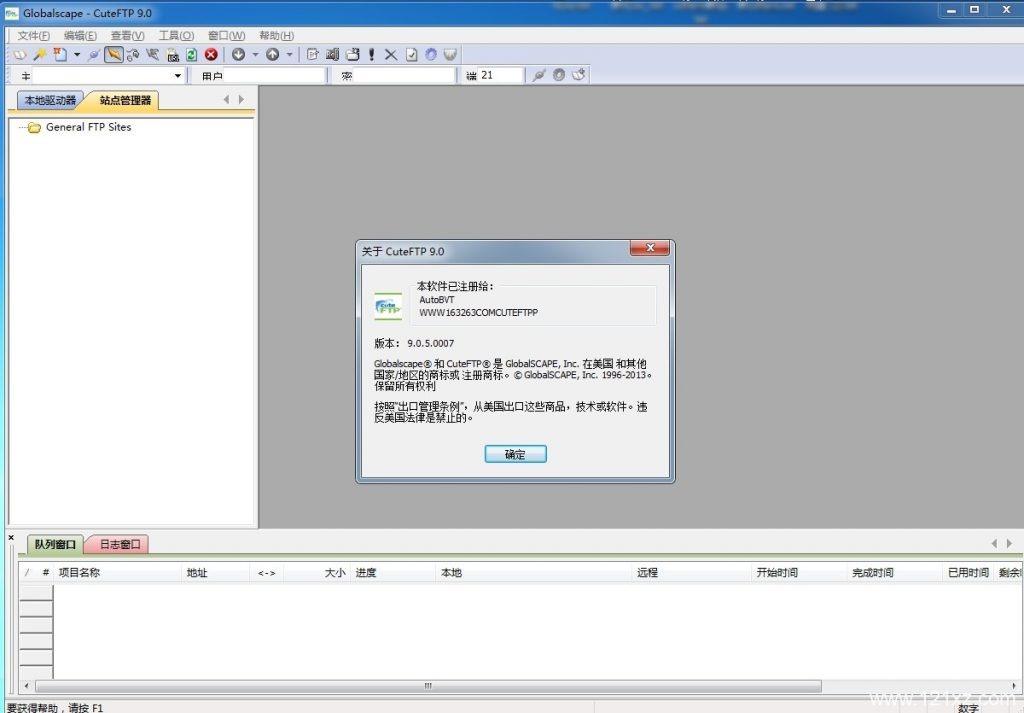Click the blue globe icon in toolbar
This screenshot has height=713, width=1024.
431,55
